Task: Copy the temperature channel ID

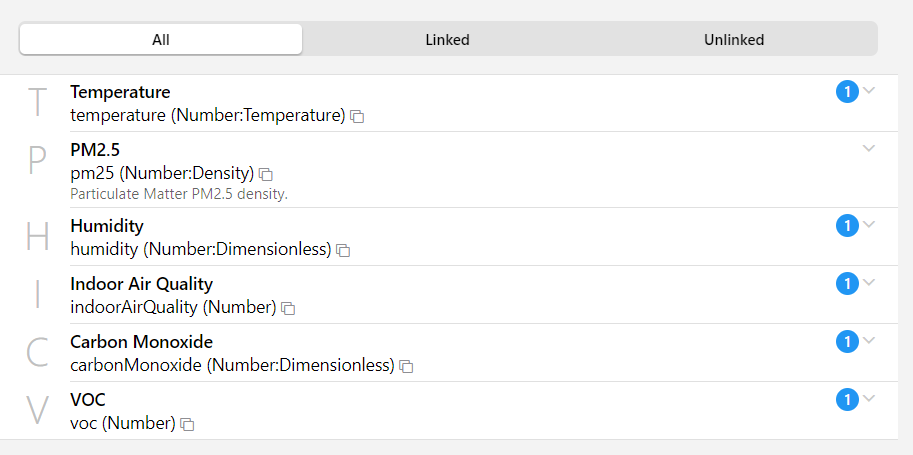Action: point(357,117)
